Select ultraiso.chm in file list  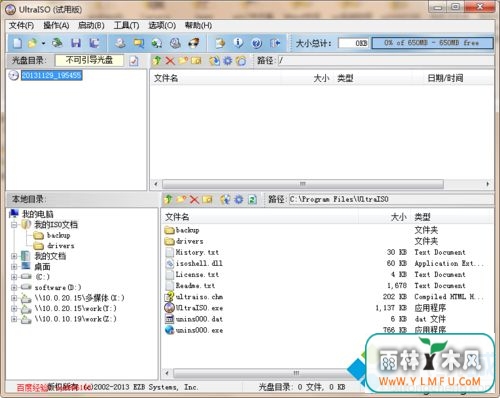[x=199, y=297]
